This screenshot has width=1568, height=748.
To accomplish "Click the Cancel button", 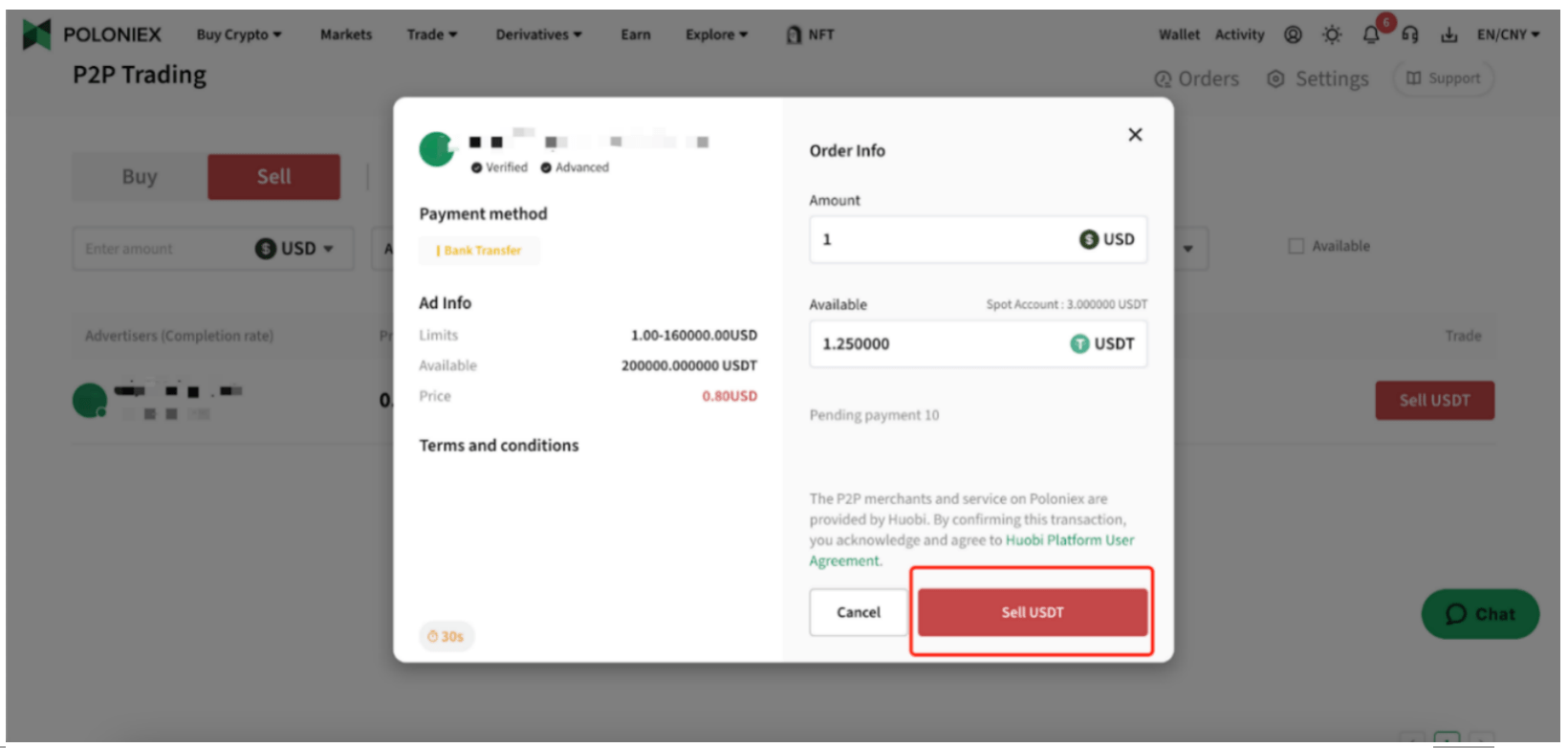I will coord(858,612).
